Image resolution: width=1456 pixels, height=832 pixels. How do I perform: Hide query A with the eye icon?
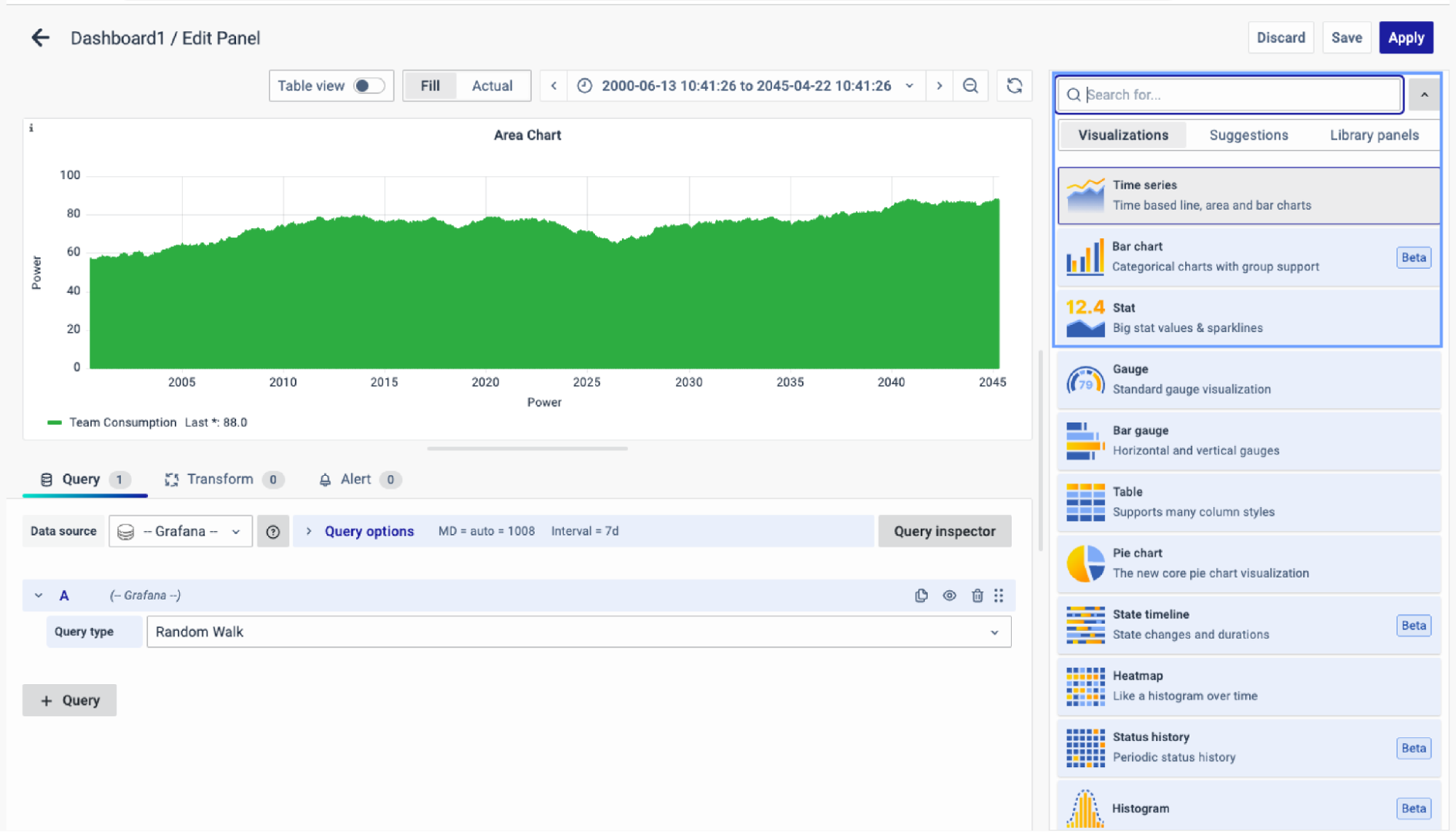point(949,595)
